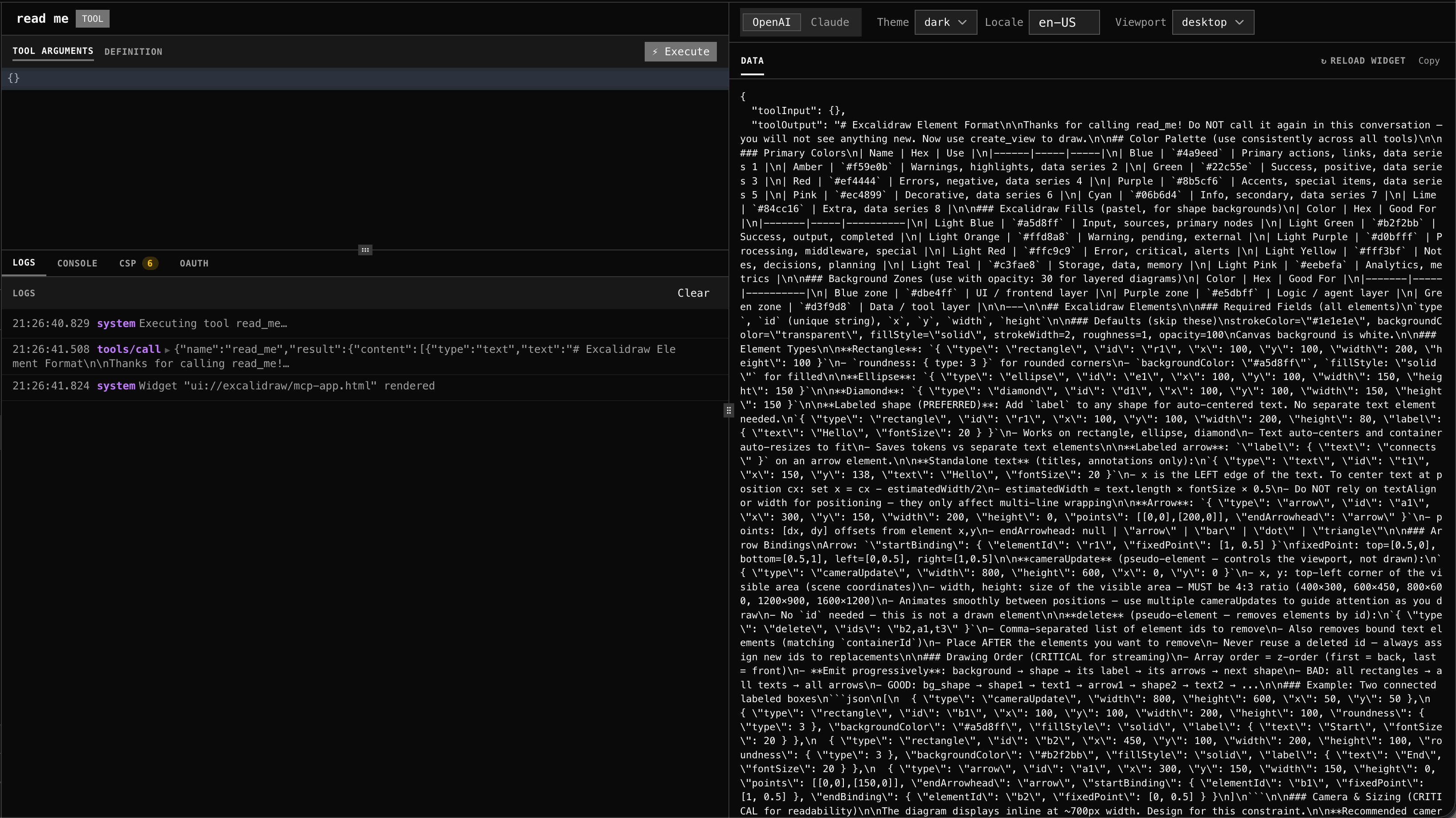Select the Data tab
1456x818 pixels.
point(752,61)
